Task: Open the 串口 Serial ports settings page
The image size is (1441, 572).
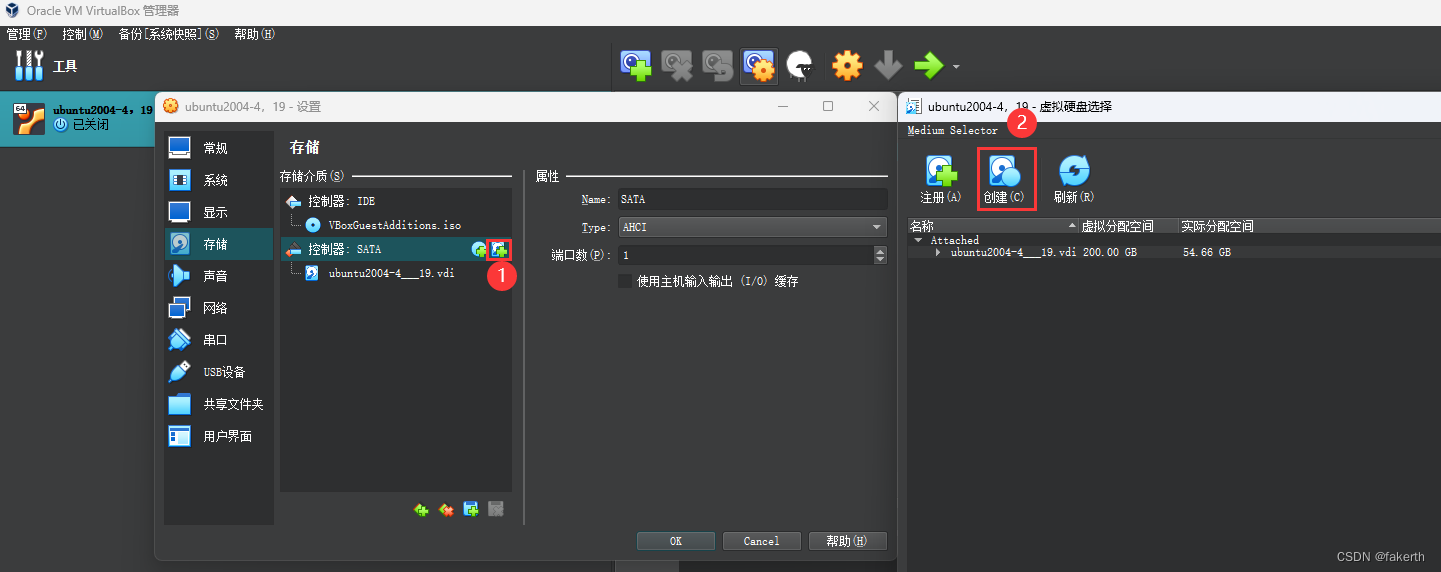Action: pos(219,340)
